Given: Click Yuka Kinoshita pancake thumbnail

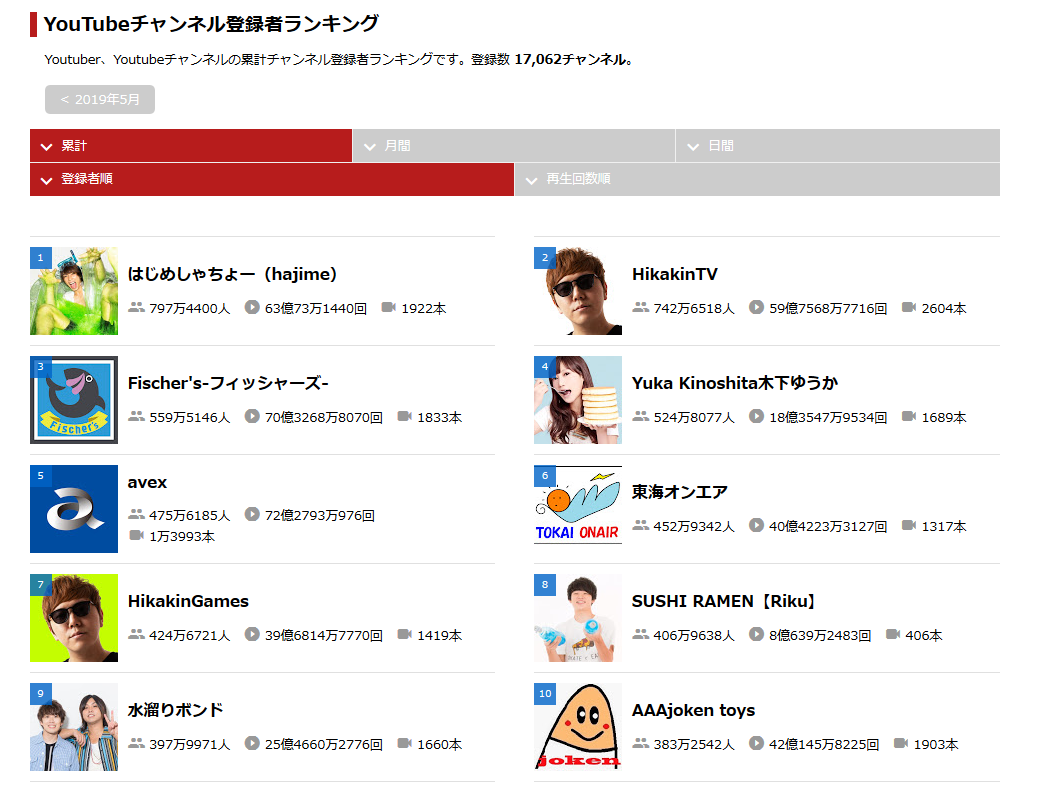Looking at the screenshot, I should pyautogui.click(x=578, y=400).
